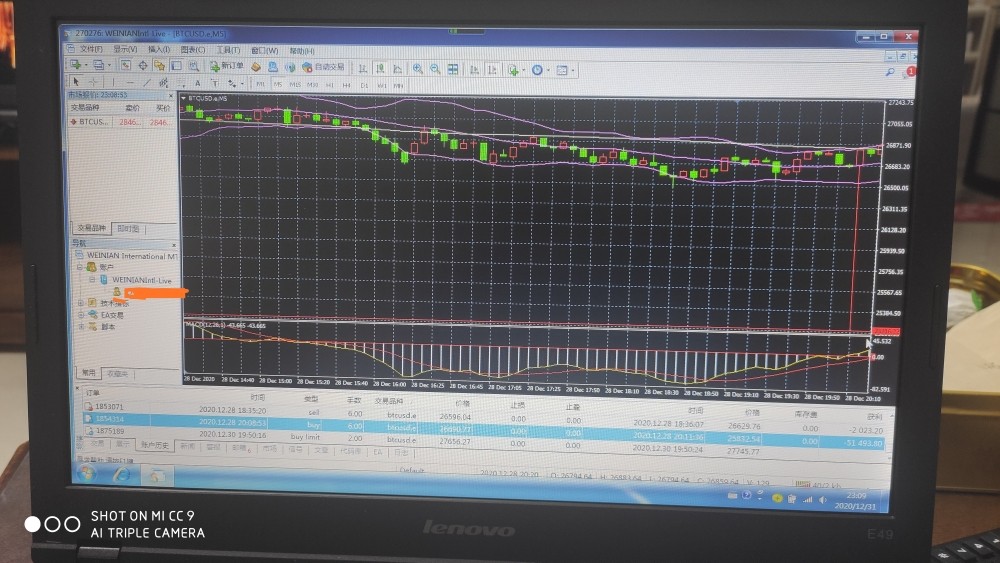Open the 图表(C) menu
The height and width of the screenshot is (563, 1000).
(192, 50)
